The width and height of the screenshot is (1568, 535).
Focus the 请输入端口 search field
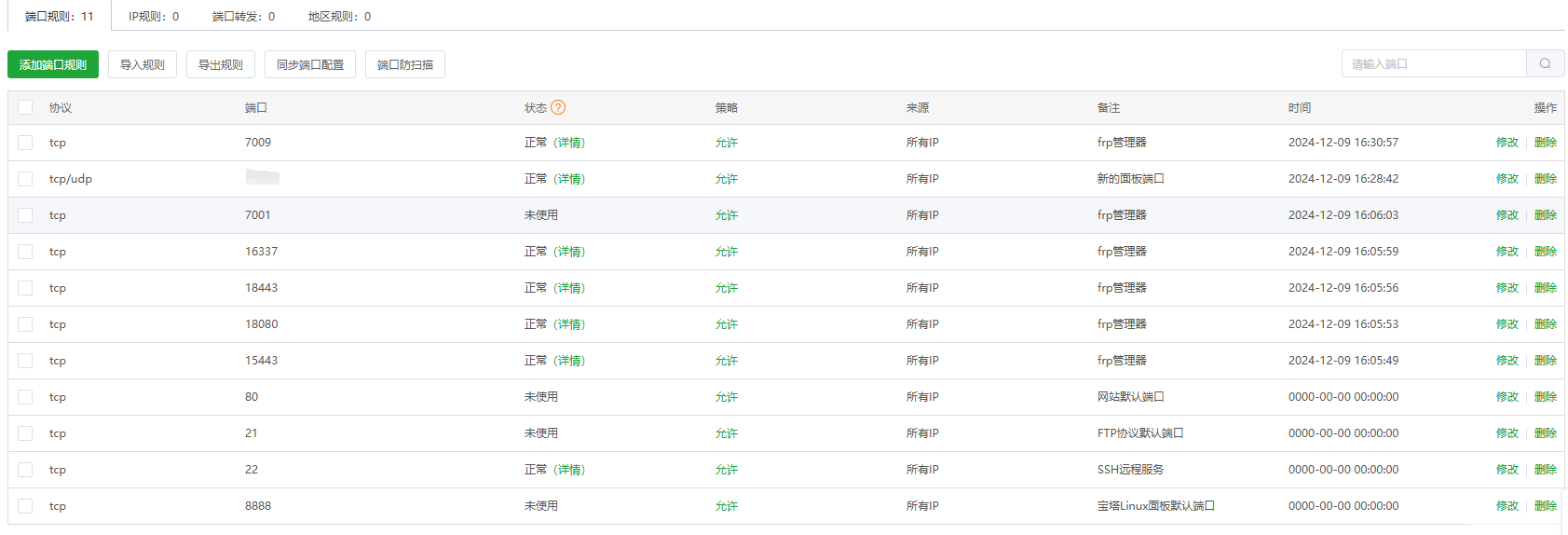[1434, 63]
